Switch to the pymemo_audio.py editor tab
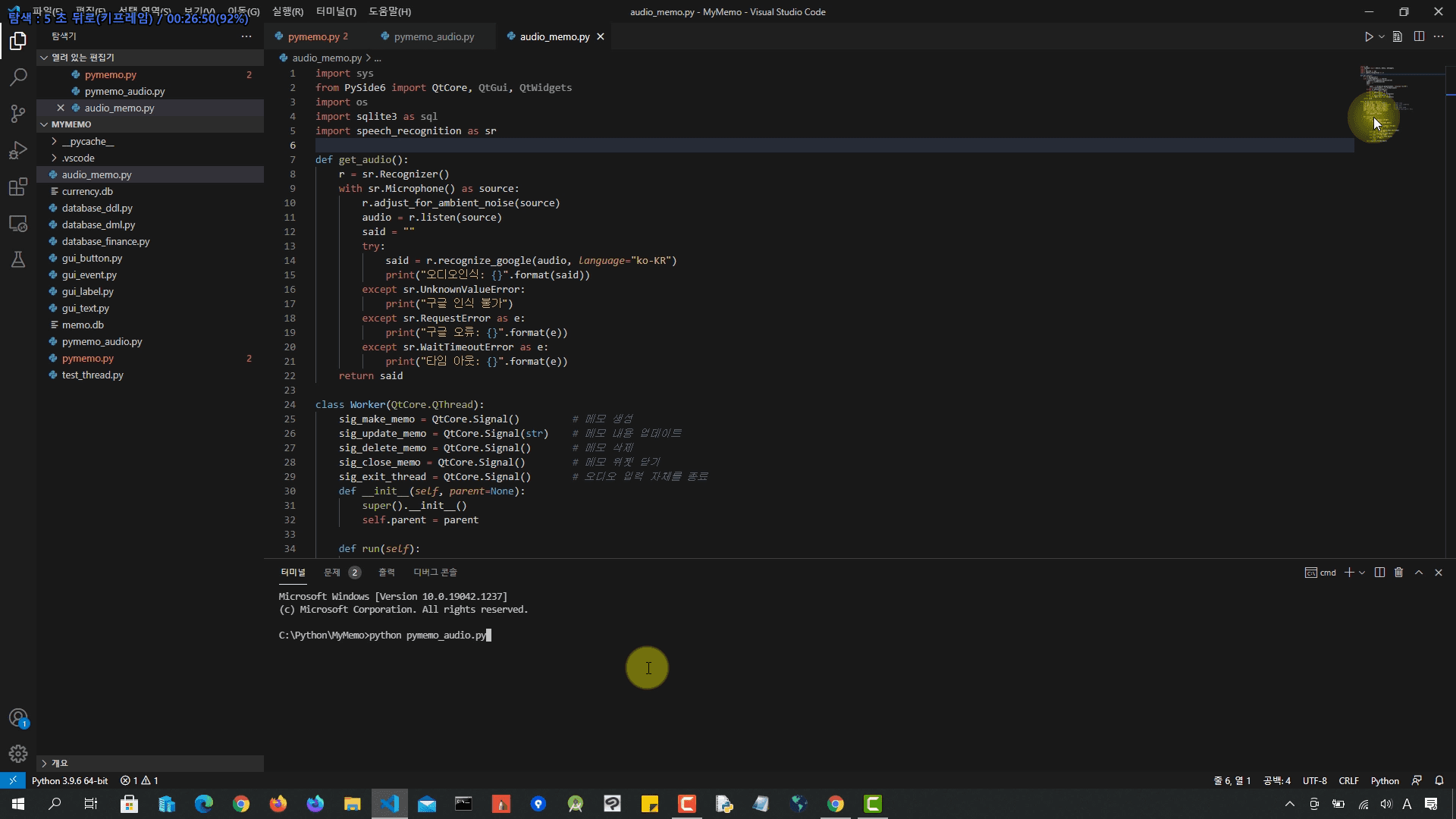The width and height of the screenshot is (1456, 819). [x=433, y=36]
